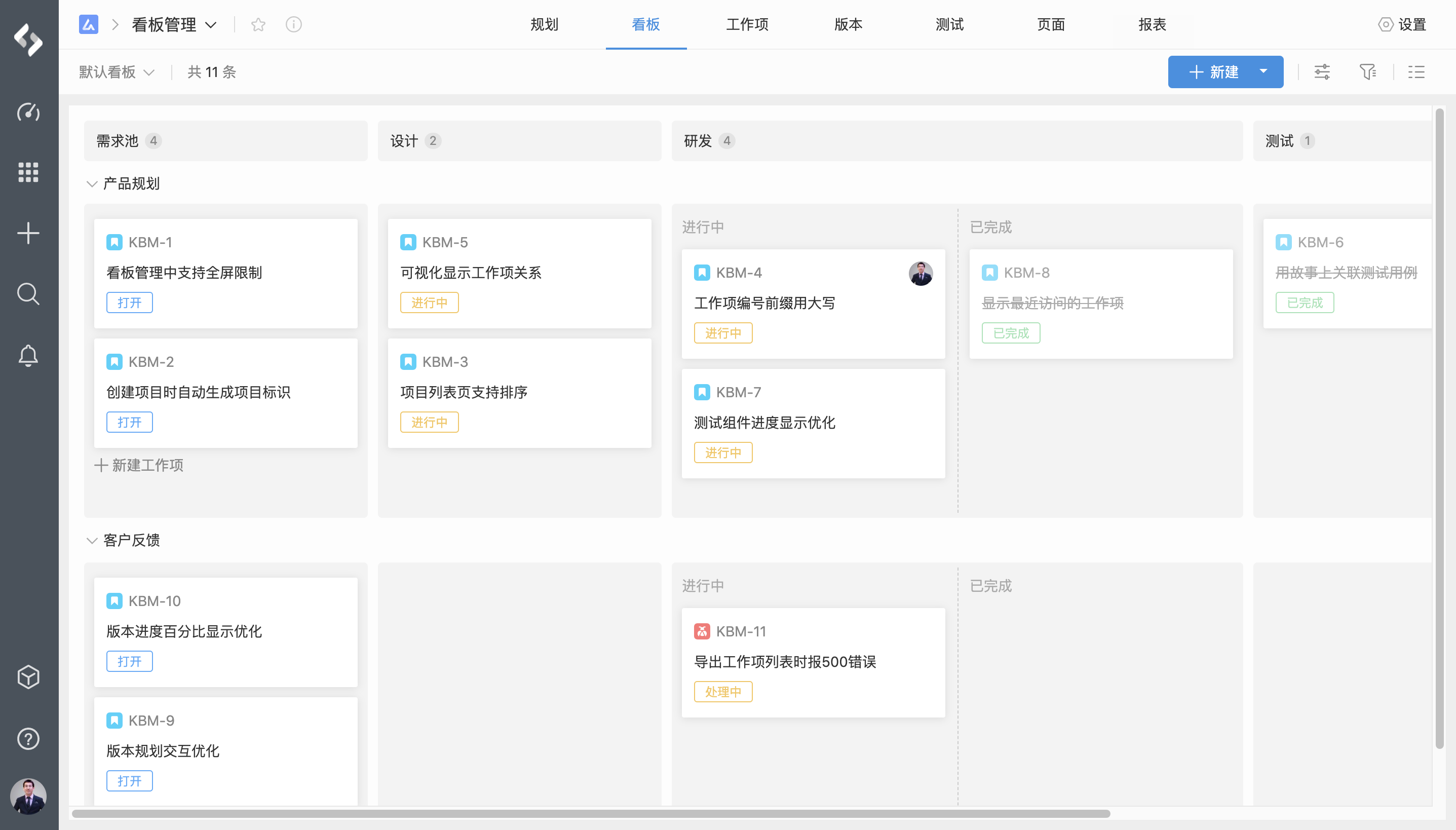Open the 默认看板 board dropdown
Viewport: 1456px width, 830px height.
click(117, 72)
